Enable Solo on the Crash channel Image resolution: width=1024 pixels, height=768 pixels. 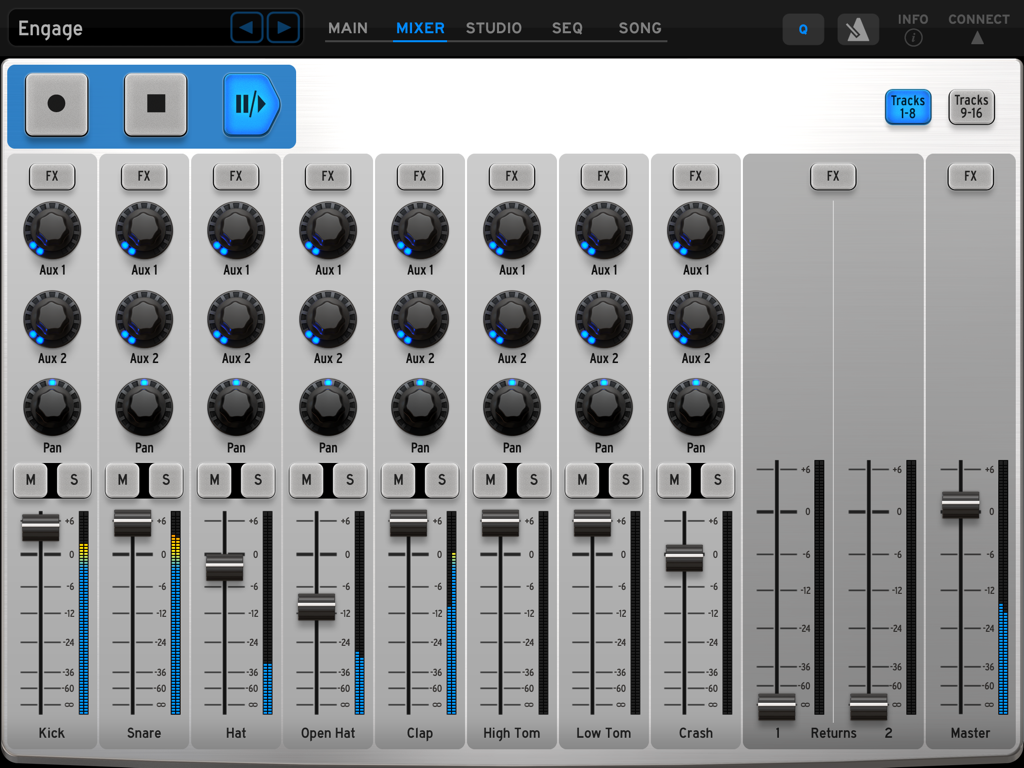click(716, 480)
